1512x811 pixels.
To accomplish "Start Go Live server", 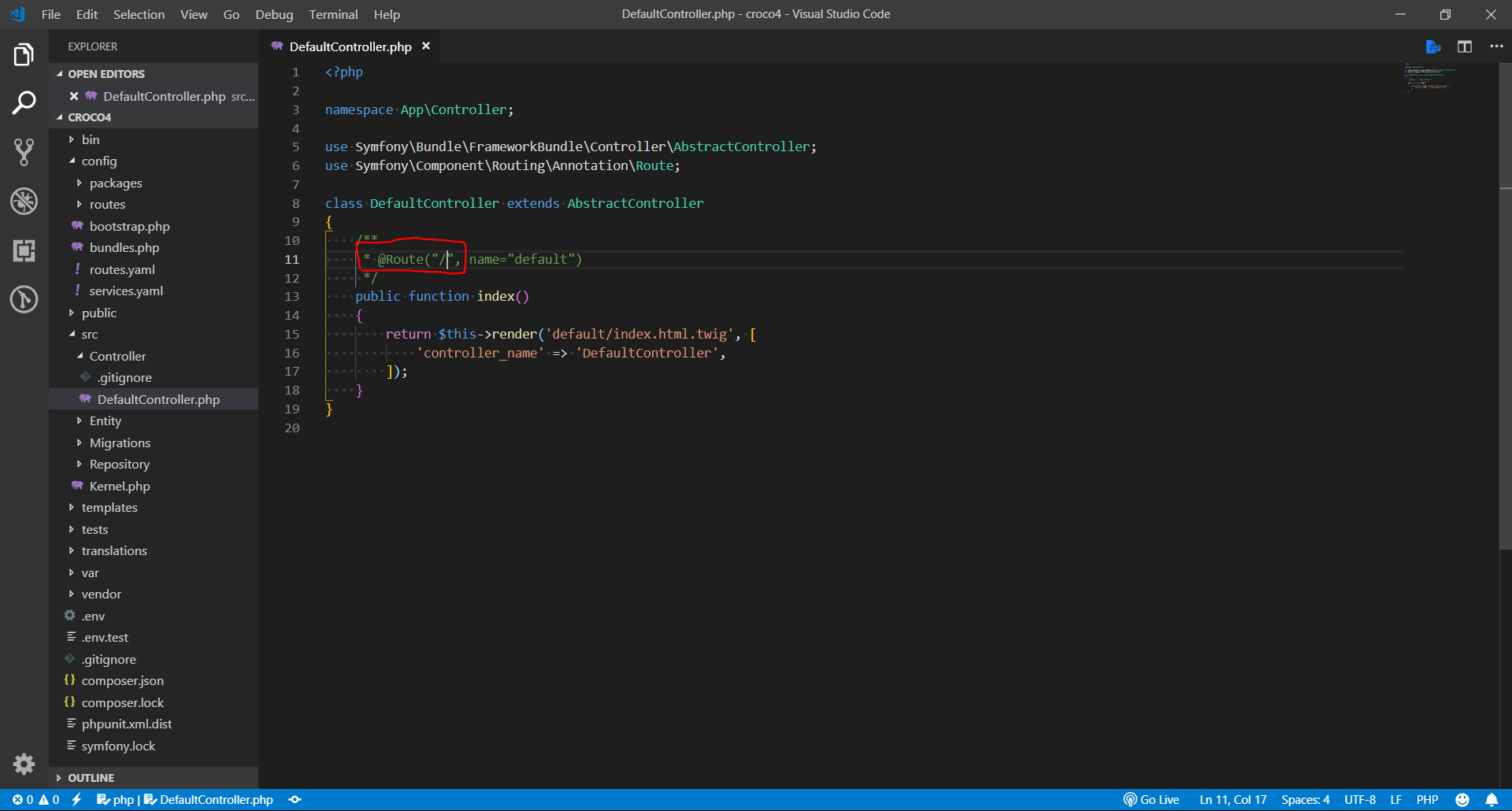I will 1151,800.
